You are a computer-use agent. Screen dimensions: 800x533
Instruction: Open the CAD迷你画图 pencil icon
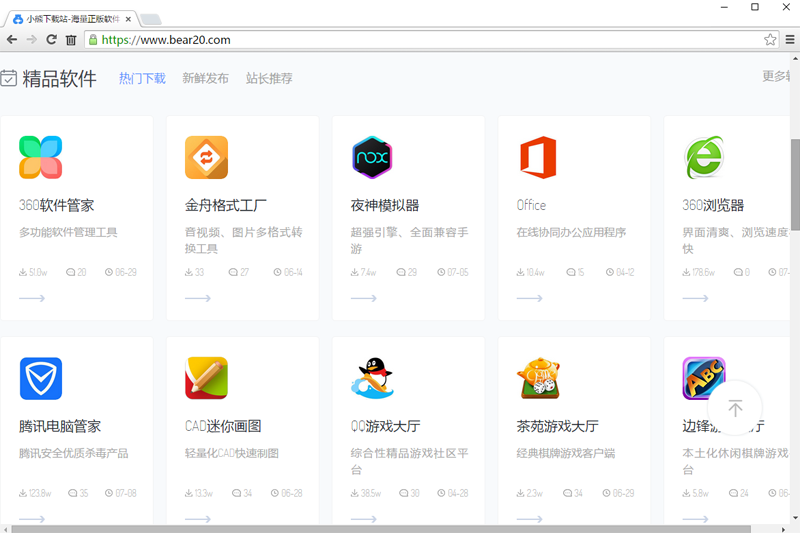[x=206, y=378]
